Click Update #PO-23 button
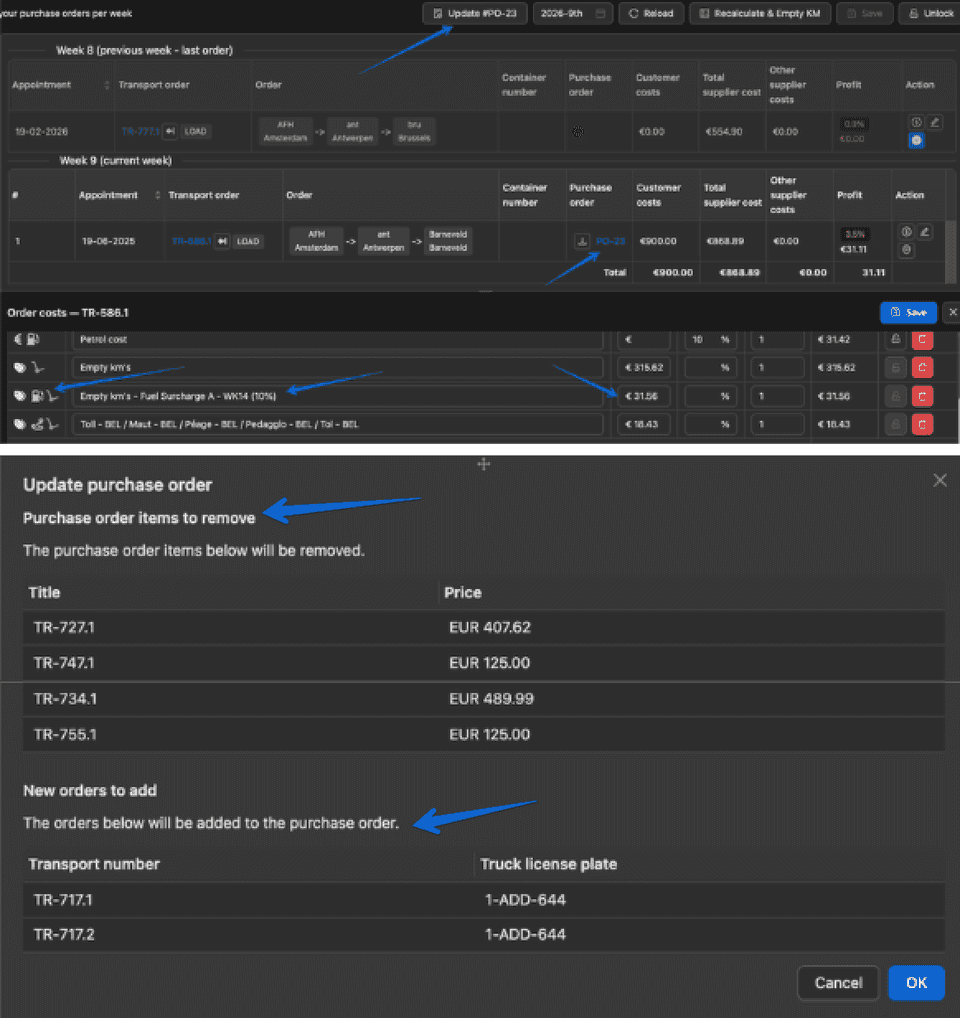The height and width of the screenshot is (1018, 960). (x=475, y=13)
